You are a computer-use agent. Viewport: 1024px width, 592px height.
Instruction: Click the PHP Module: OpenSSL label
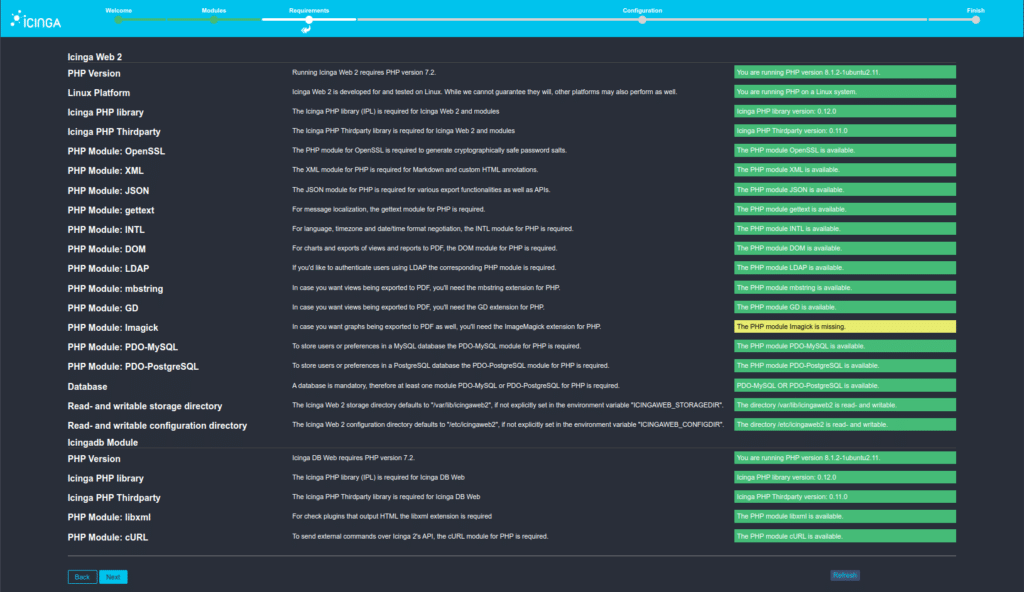click(116, 151)
